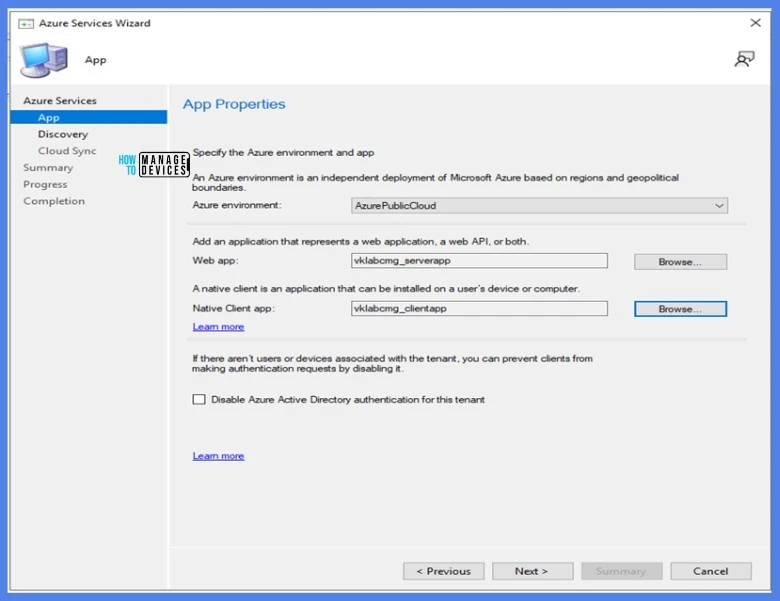Image resolution: width=780 pixels, height=601 pixels.
Task: Open Learn more link under Native Client app
Action: [218, 327]
